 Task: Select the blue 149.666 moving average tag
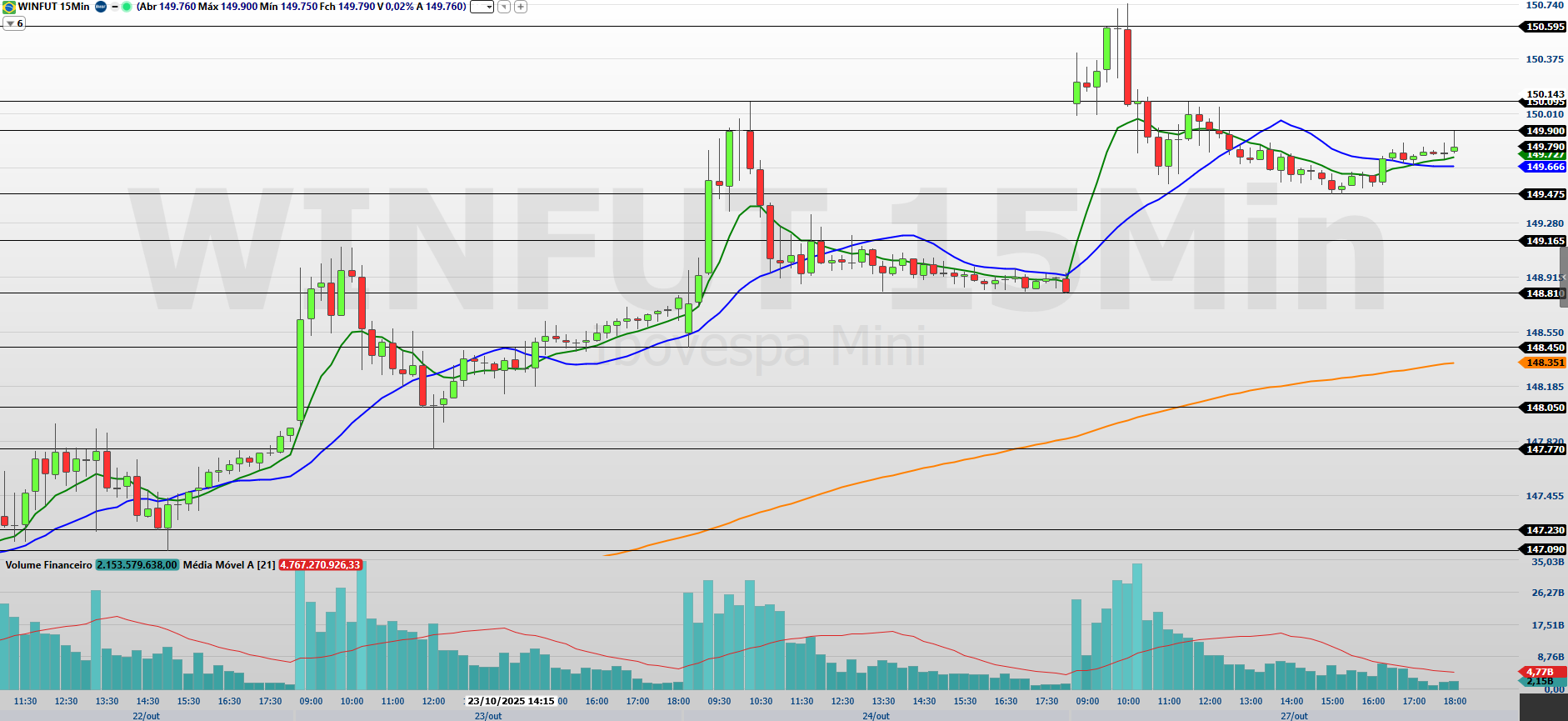[1545, 167]
